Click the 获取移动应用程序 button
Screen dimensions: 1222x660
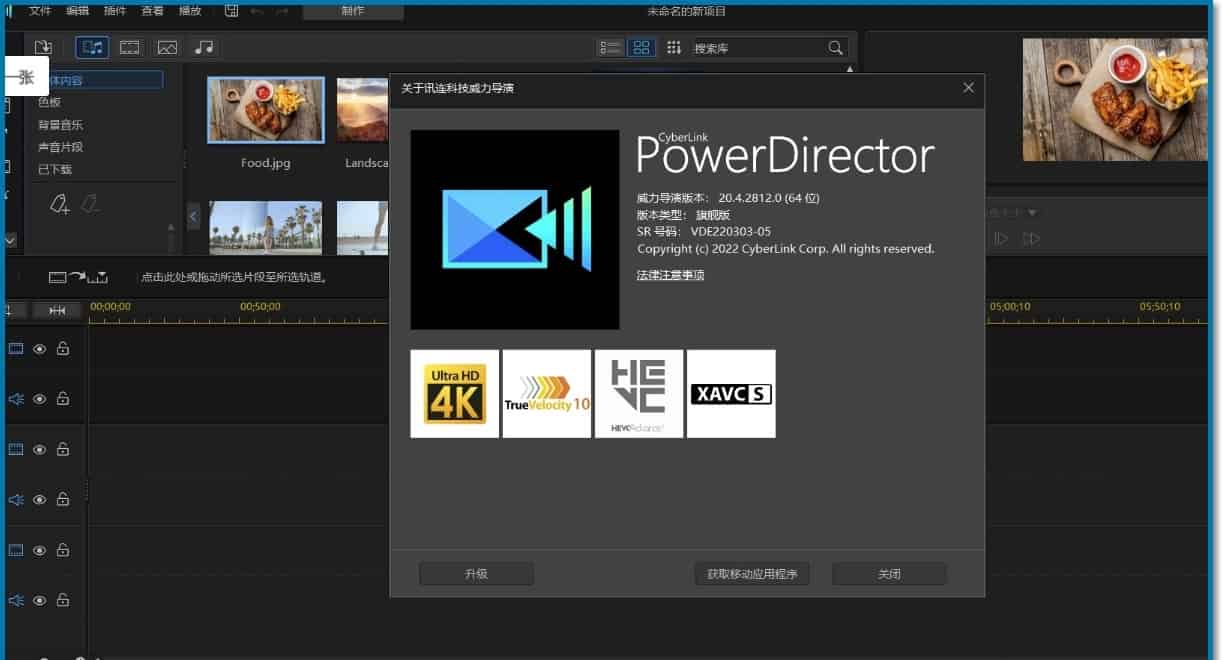point(752,574)
